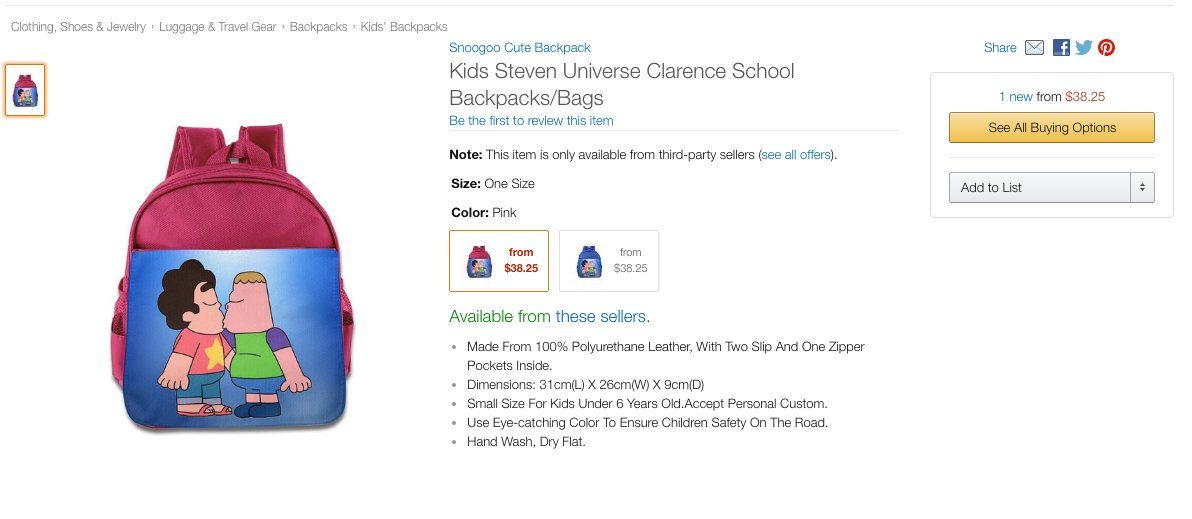The image size is (1192, 519).
Task: Select the pink backpack thumbnail on the left
Action: point(25,90)
